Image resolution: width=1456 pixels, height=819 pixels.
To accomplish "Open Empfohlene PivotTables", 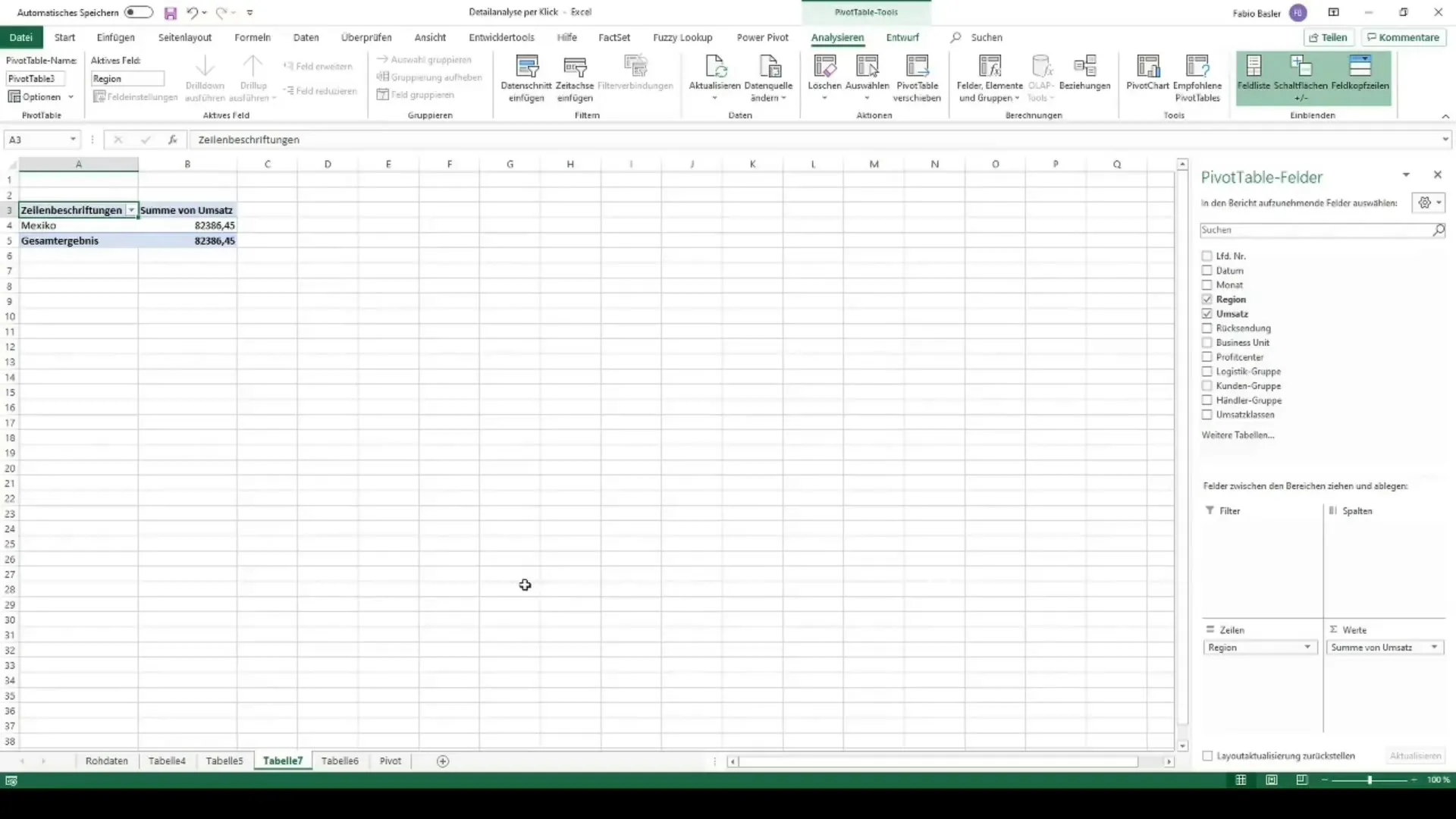I will pos(1197,78).
